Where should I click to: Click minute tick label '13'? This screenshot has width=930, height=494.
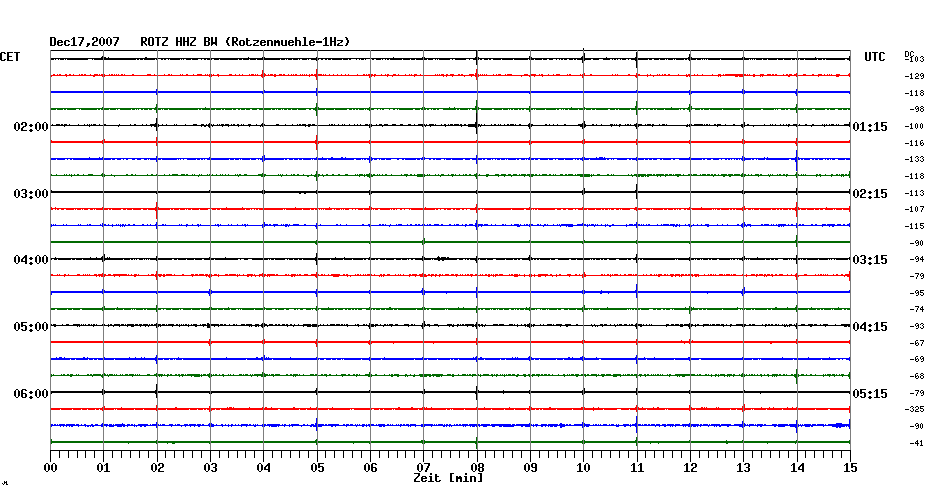tap(743, 468)
